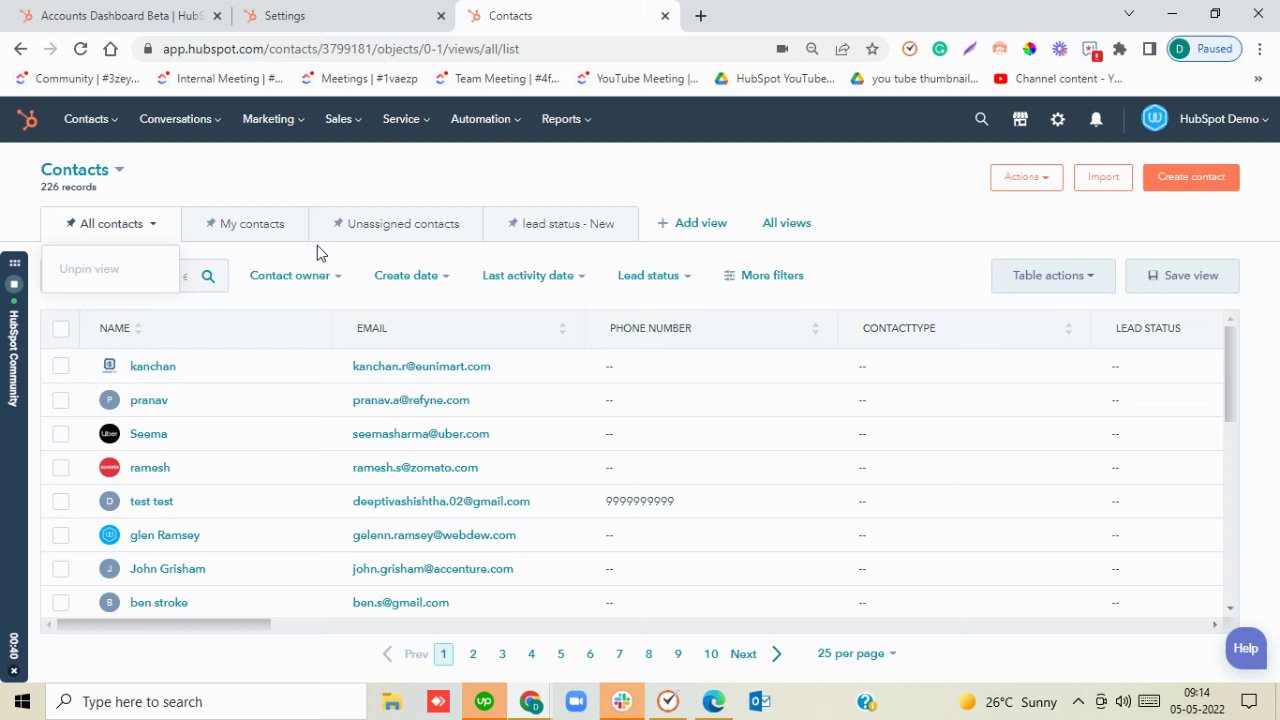Expand the HubSpot Demo account menu
The image size is (1280, 720).
pos(1225,119)
